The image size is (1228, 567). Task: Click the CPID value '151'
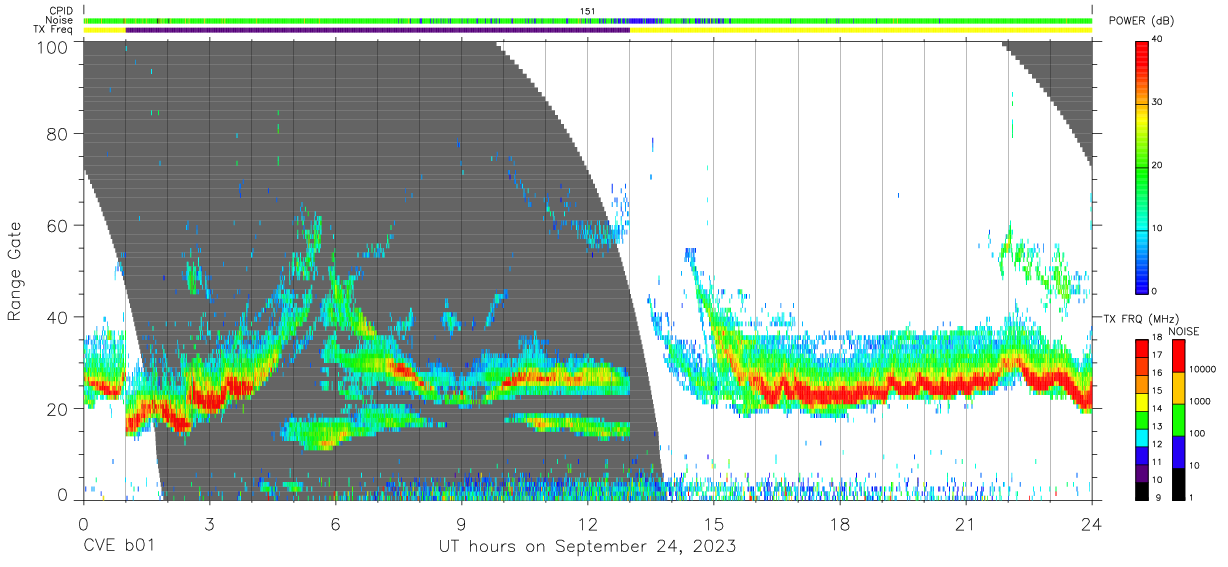click(587, 11)
